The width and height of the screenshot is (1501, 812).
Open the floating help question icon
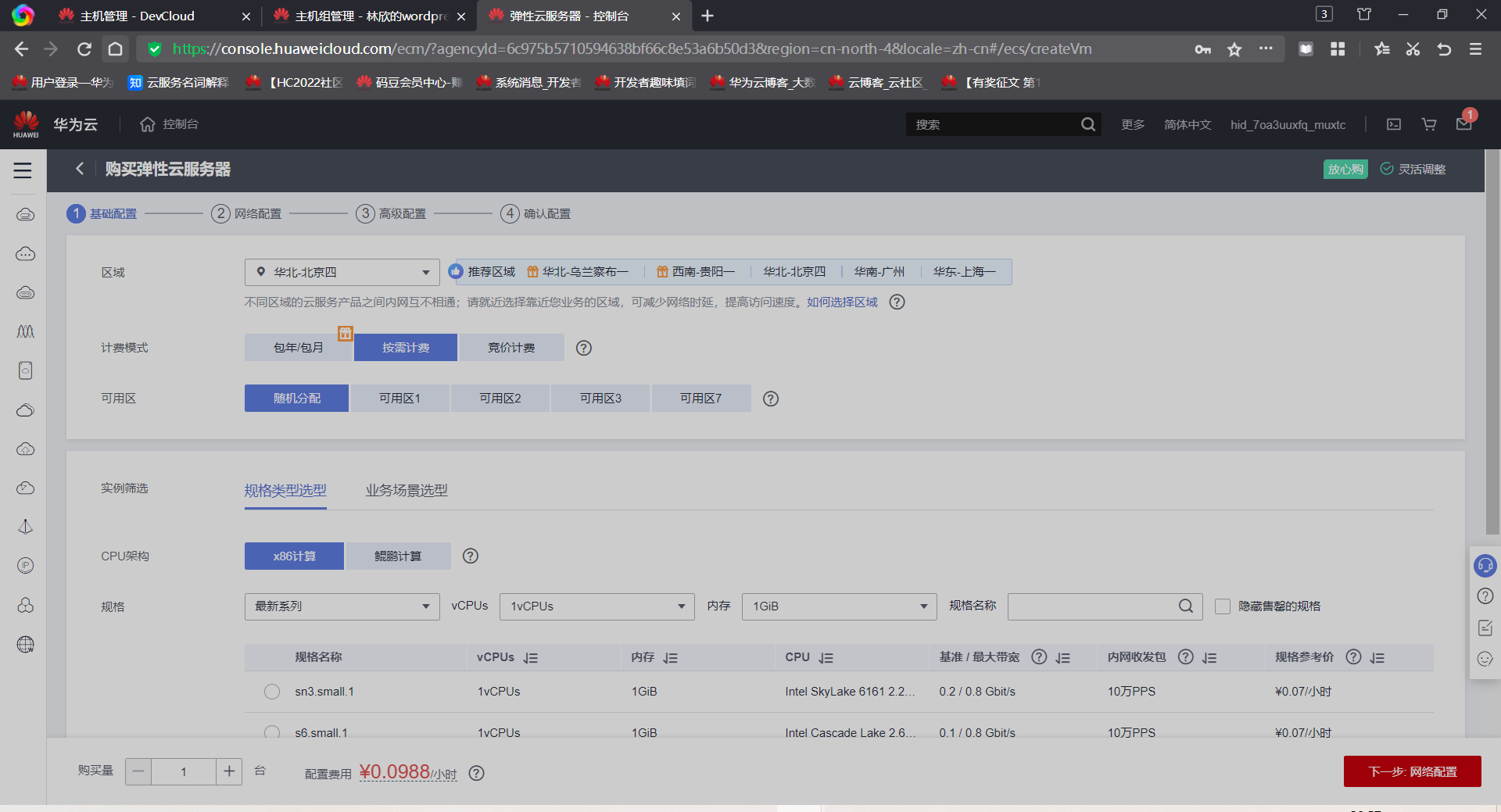tap(1485, 596)
